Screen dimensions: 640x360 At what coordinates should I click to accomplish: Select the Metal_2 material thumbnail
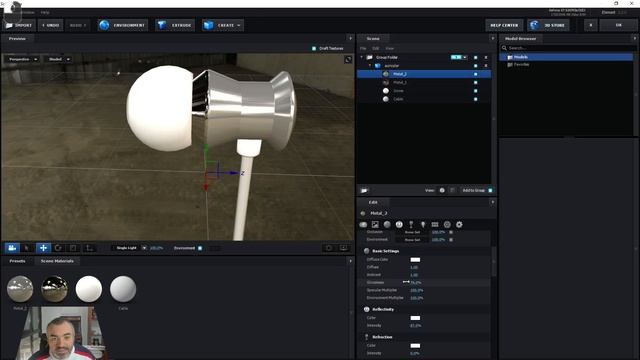pos(20,289)
